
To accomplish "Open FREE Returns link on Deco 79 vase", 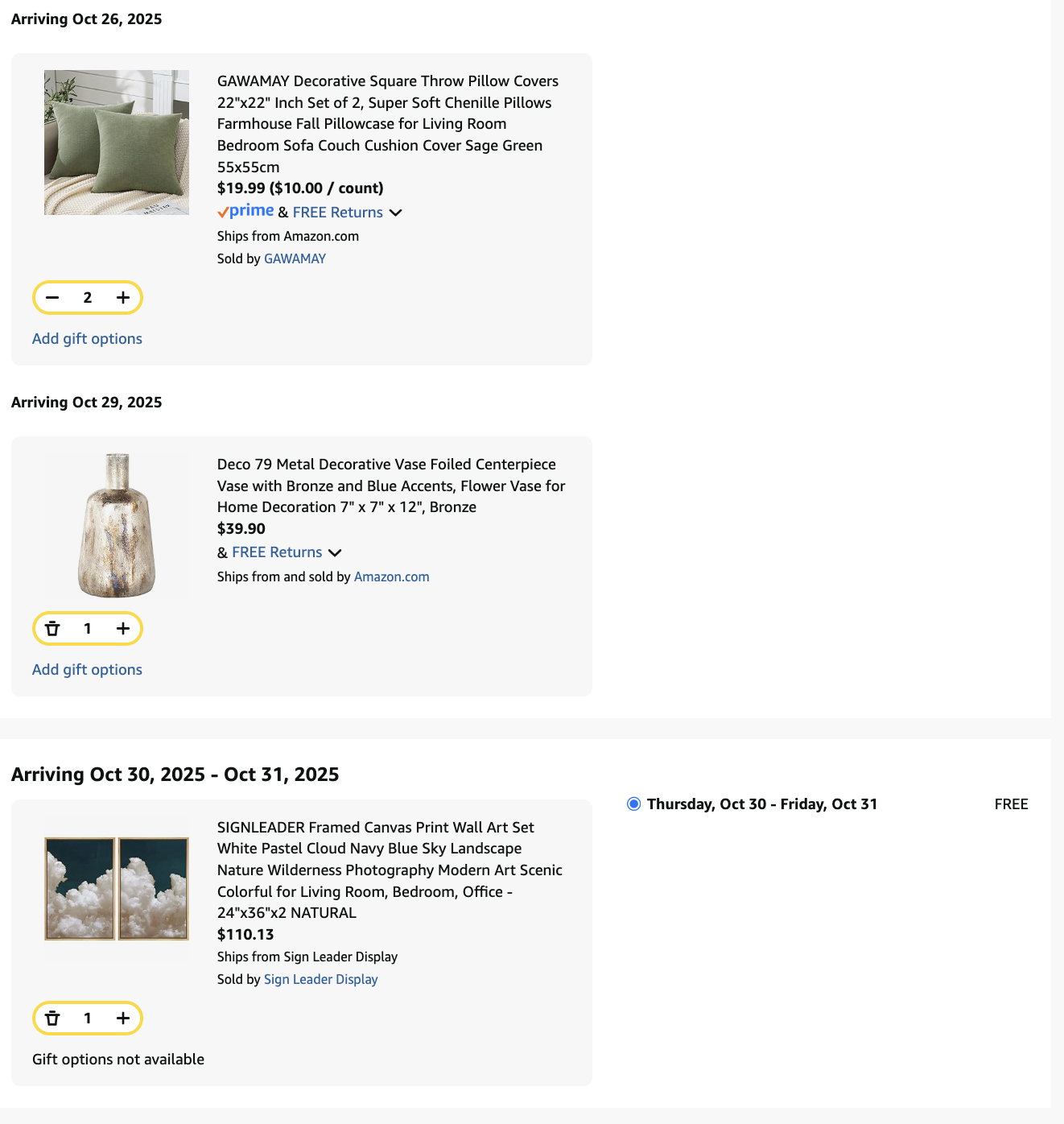I will [x=277, y=552].
